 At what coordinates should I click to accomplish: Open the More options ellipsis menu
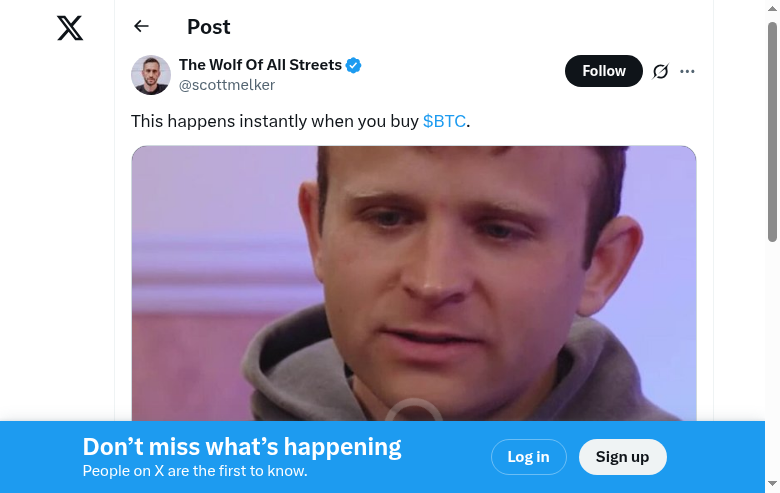(687, 71)
